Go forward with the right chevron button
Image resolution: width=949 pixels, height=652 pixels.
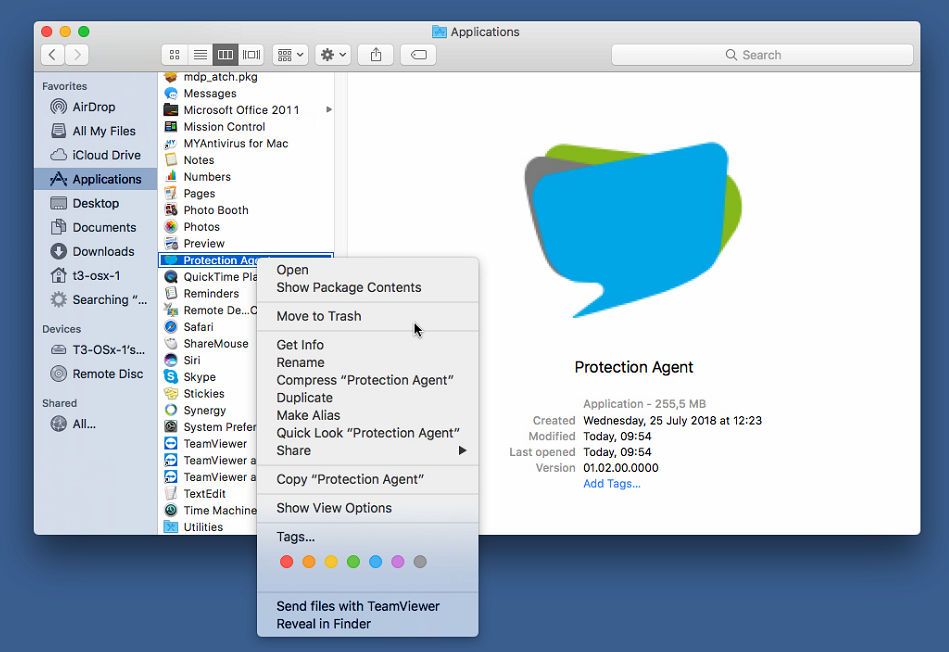pos(77,54)
